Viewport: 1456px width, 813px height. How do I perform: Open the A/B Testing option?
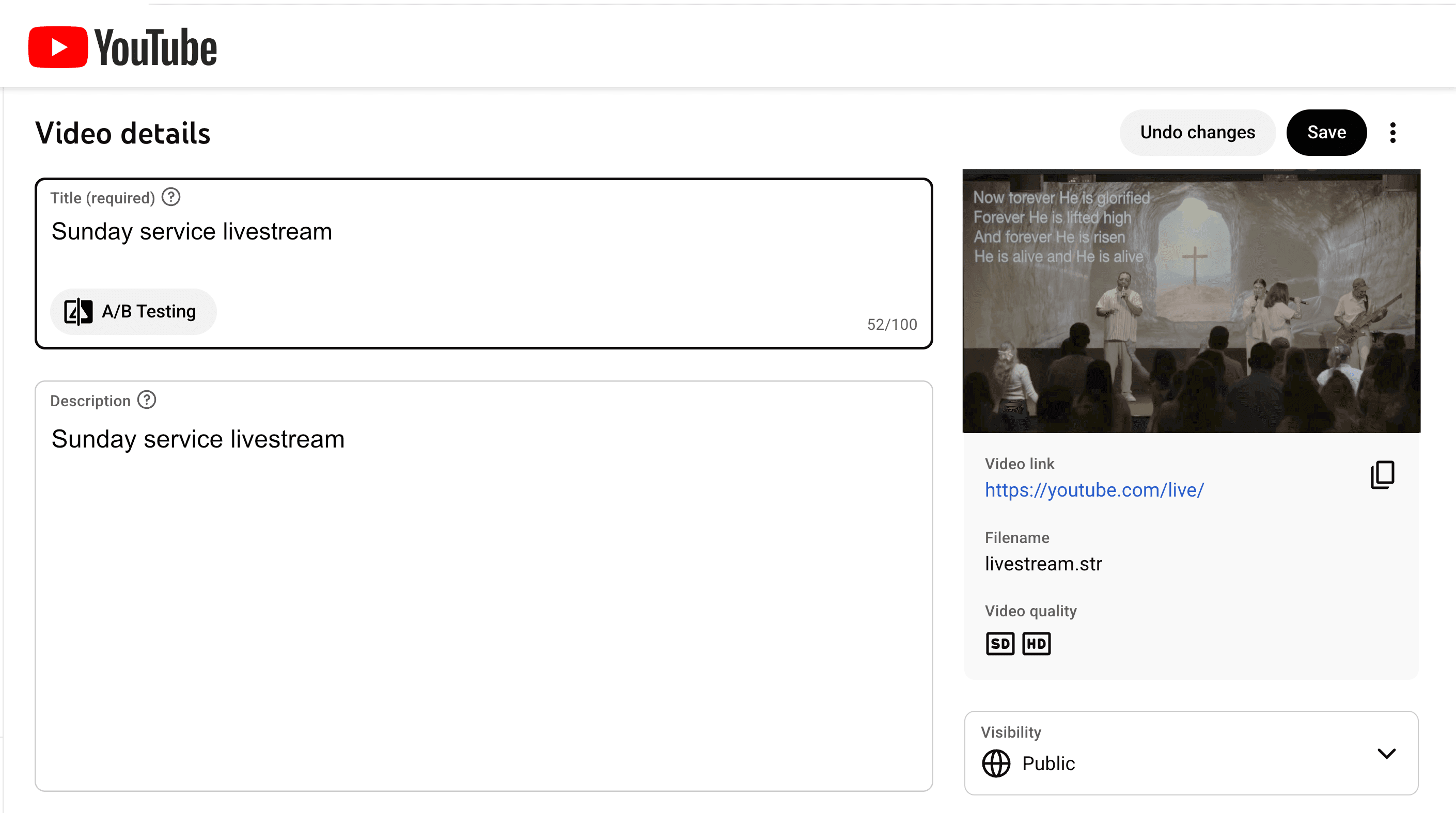pos(133,311)
